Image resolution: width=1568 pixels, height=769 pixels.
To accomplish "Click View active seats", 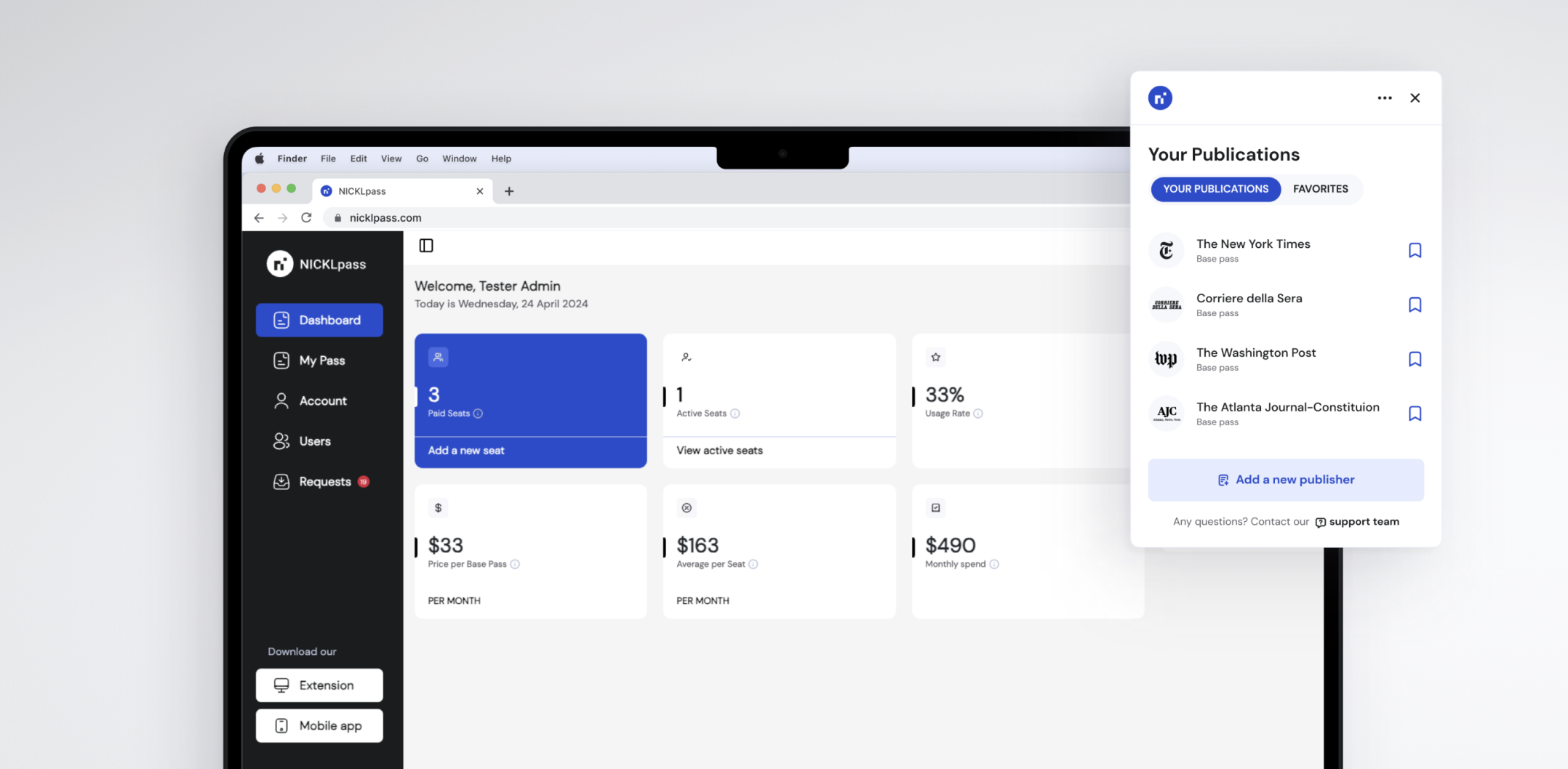I will (720, 451).
